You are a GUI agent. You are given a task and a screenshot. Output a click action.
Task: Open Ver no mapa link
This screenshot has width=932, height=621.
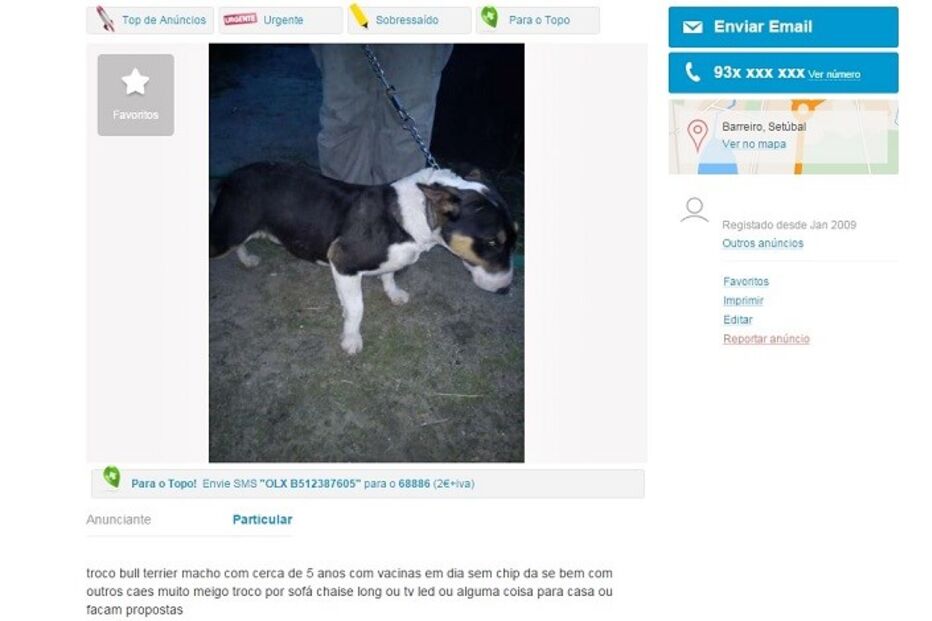754,144
